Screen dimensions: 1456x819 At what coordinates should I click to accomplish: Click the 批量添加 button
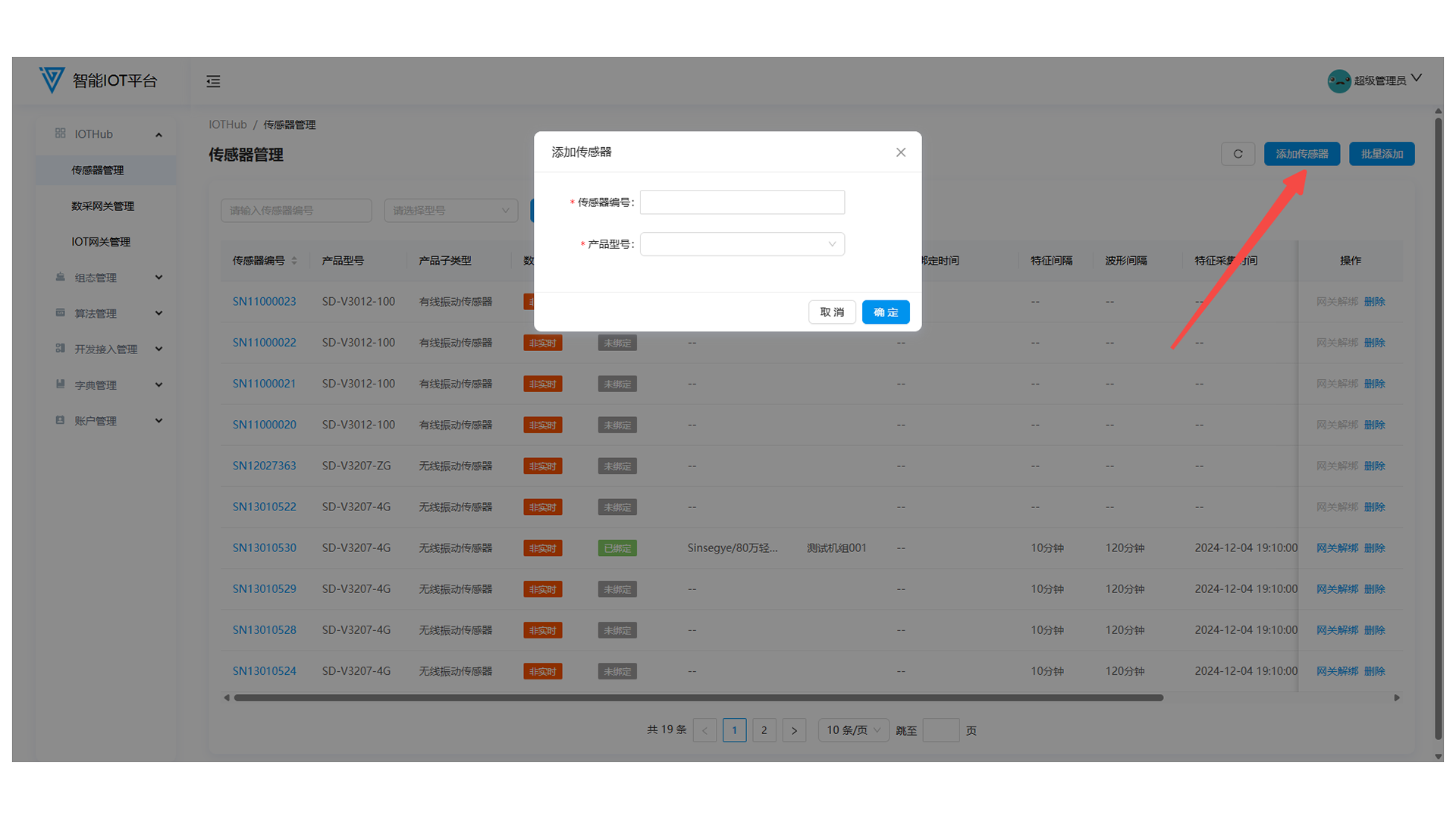click(1382, 154)
